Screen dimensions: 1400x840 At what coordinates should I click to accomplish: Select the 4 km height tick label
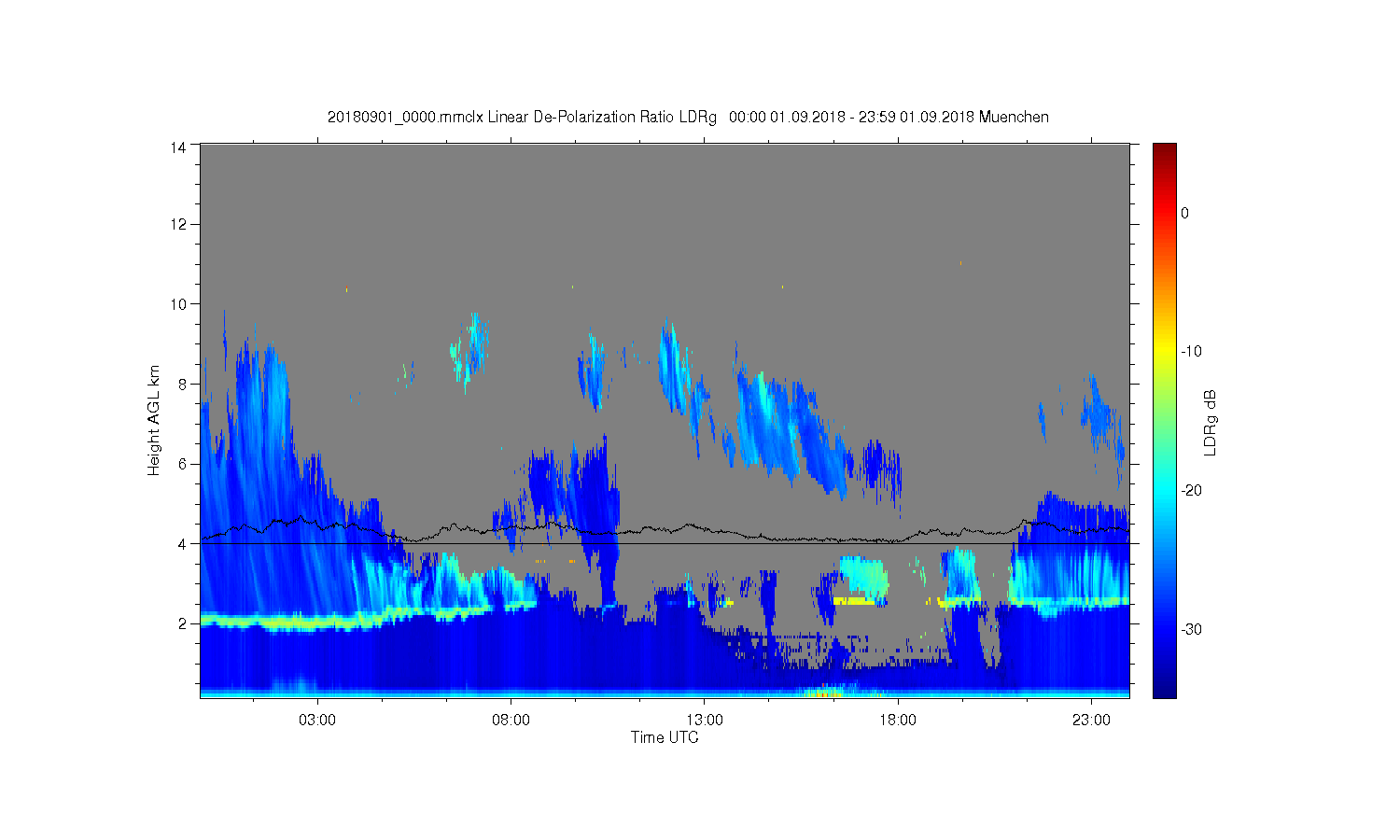[x=183, y=544]
